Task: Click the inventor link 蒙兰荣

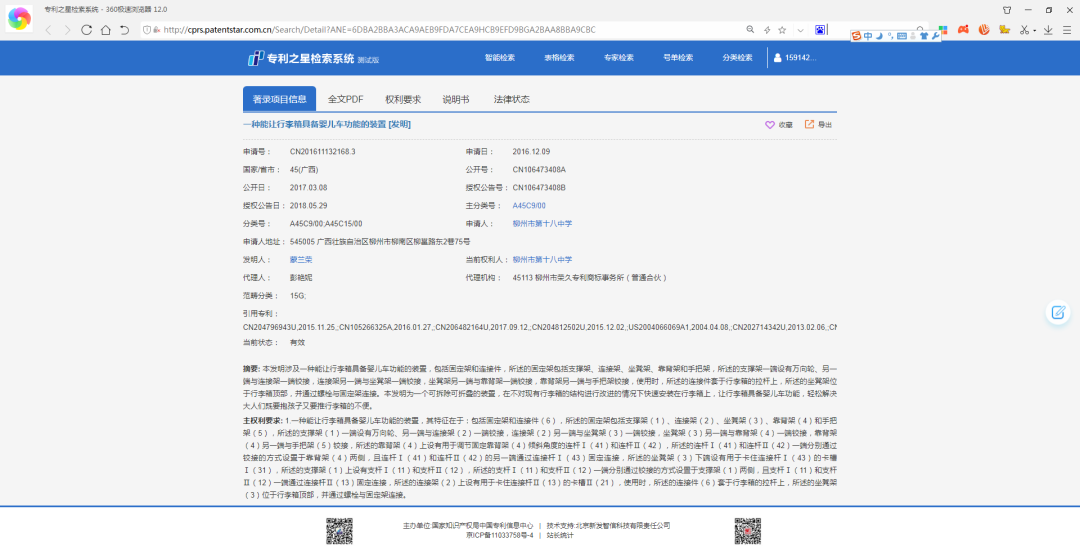Action: click(x=301, y=259)
